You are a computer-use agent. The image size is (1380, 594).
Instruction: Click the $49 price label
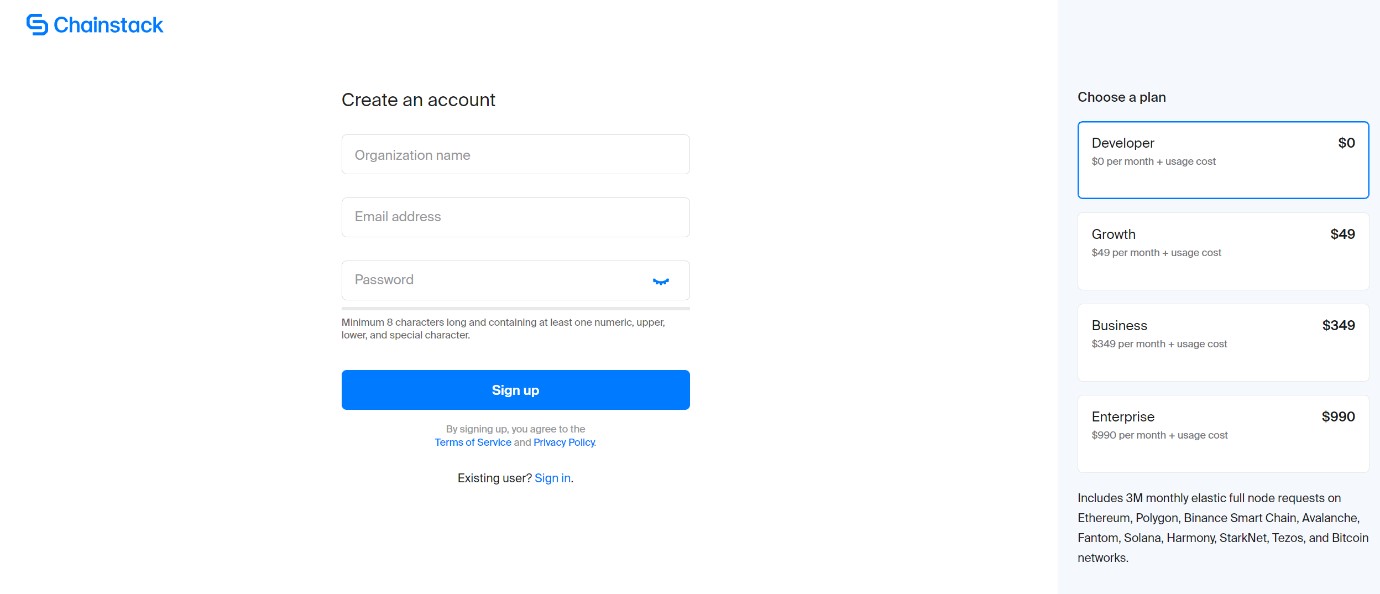(x=1342, y=234)
